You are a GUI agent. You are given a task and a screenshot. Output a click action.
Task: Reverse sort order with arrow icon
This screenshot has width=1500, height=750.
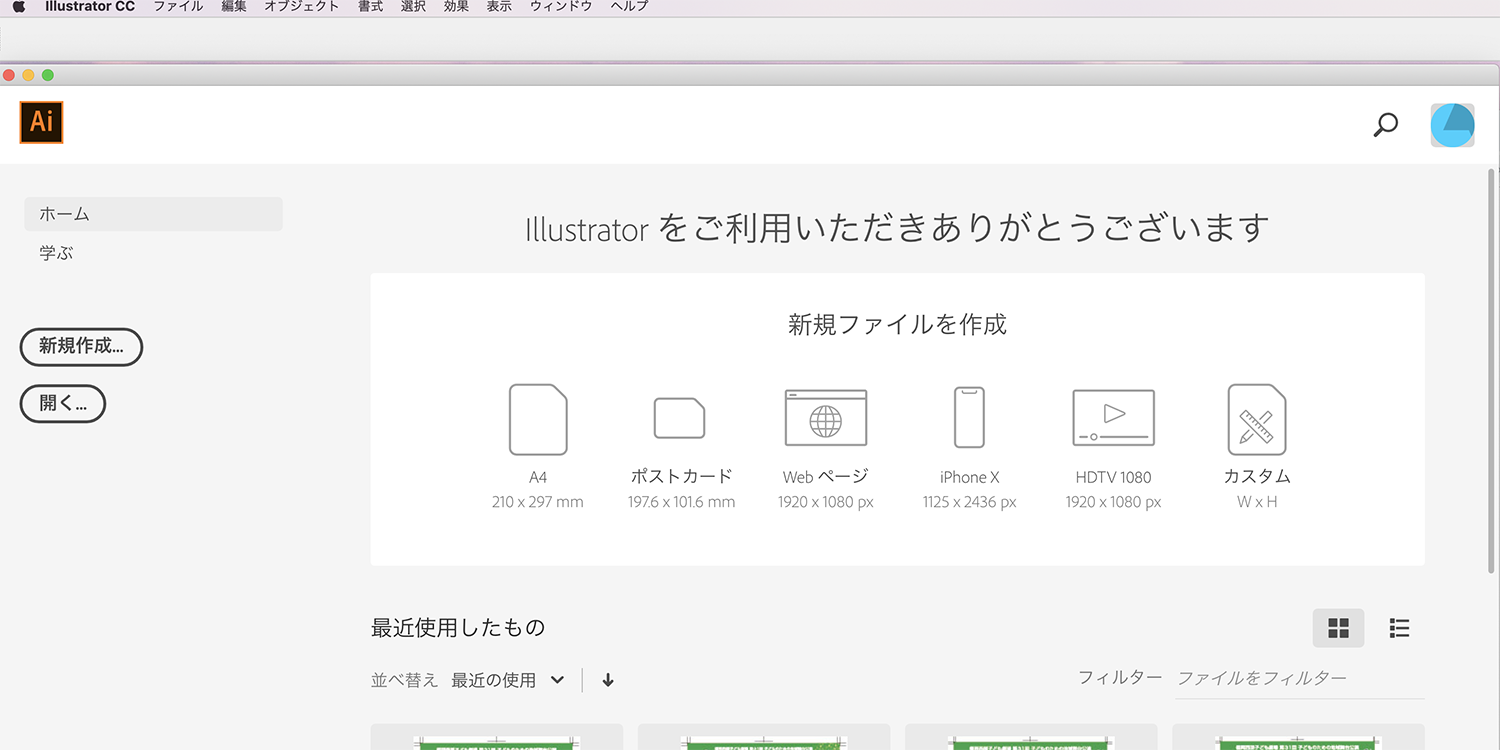(608, 681)
